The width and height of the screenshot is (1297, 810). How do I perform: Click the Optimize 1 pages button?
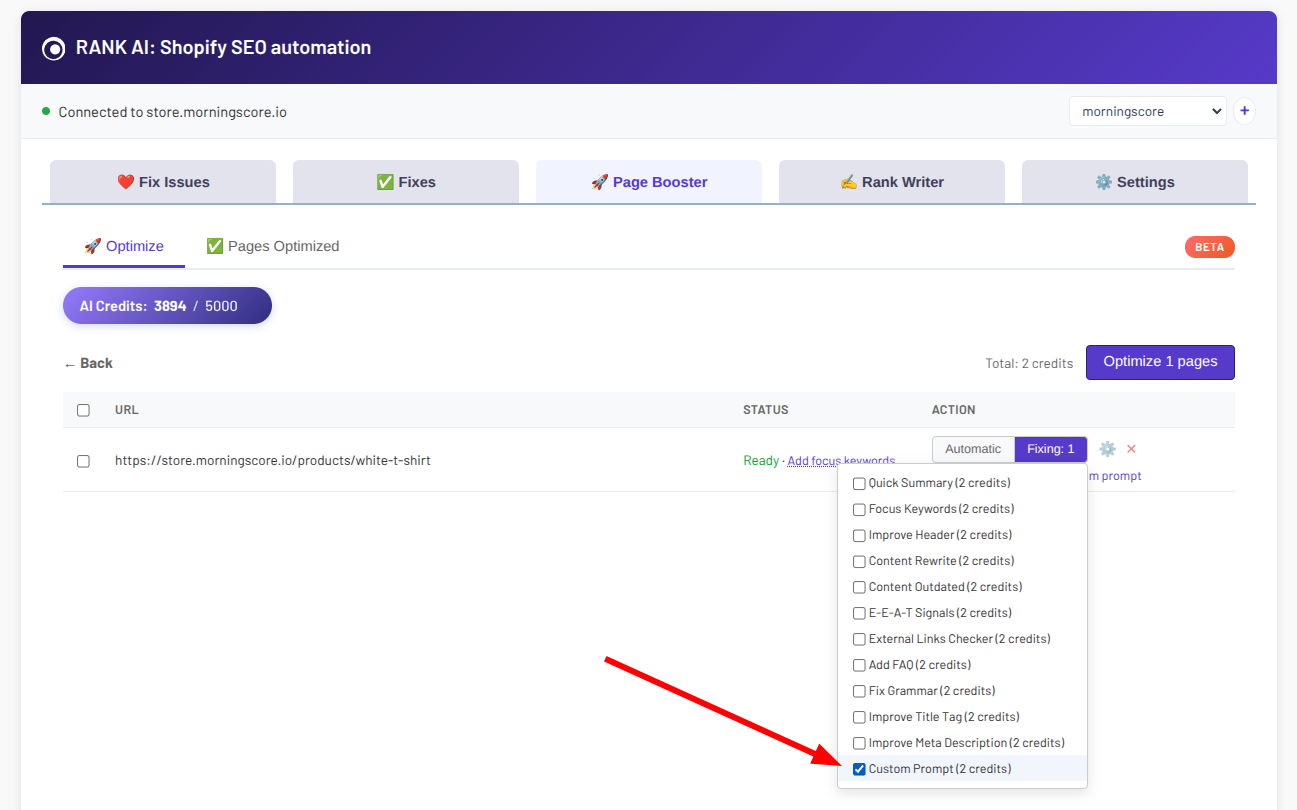click(x=1160, y=362)
